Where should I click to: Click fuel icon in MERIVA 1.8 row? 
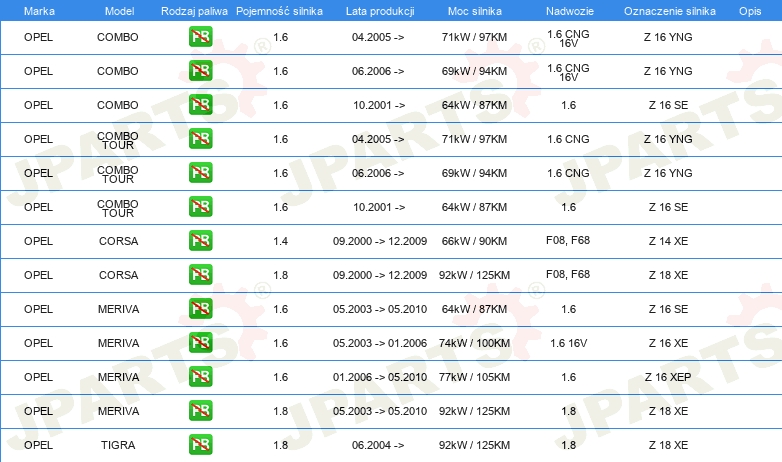(x=200, y=411)
